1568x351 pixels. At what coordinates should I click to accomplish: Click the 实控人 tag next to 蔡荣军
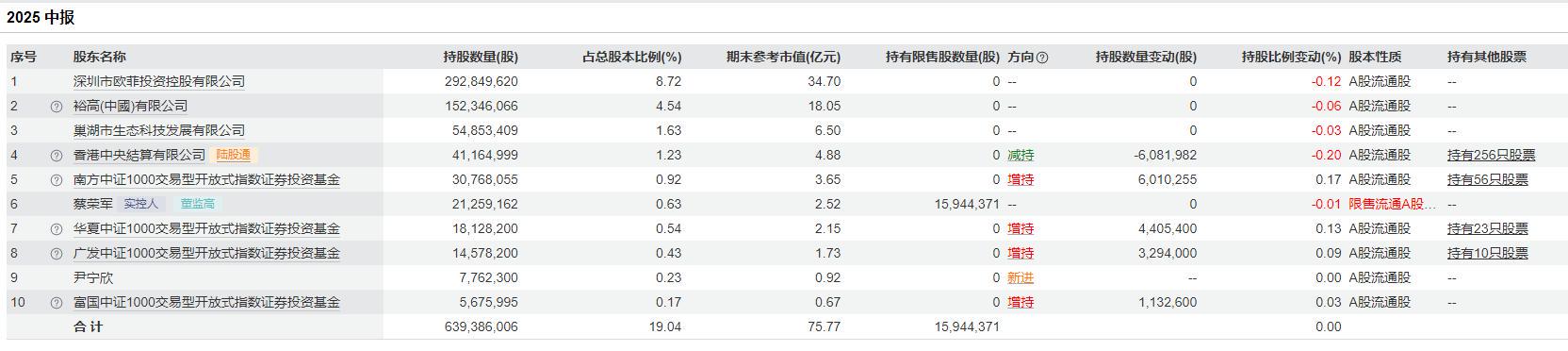point(141,204)
